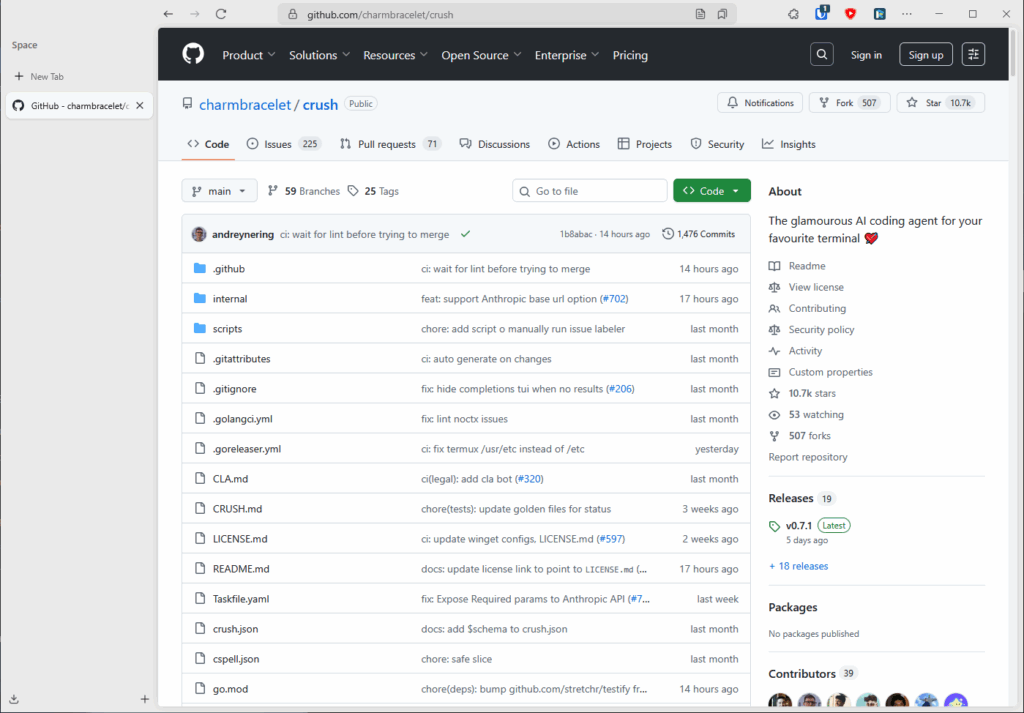Click the Notifications bell button
This screenshot has height=713, width=1024.
(x=760, y=103)
